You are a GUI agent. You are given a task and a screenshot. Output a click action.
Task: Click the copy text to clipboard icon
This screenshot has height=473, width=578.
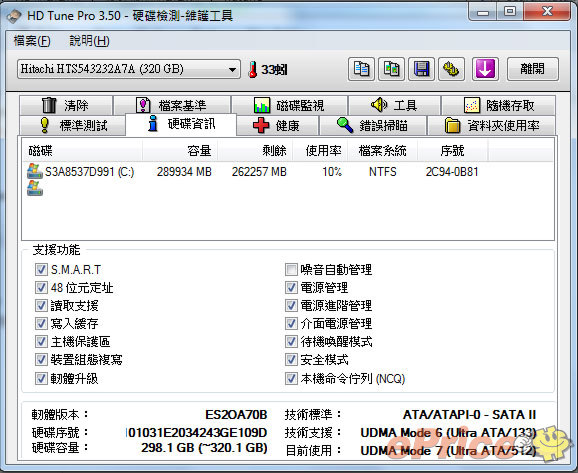[x=361, y=69]
